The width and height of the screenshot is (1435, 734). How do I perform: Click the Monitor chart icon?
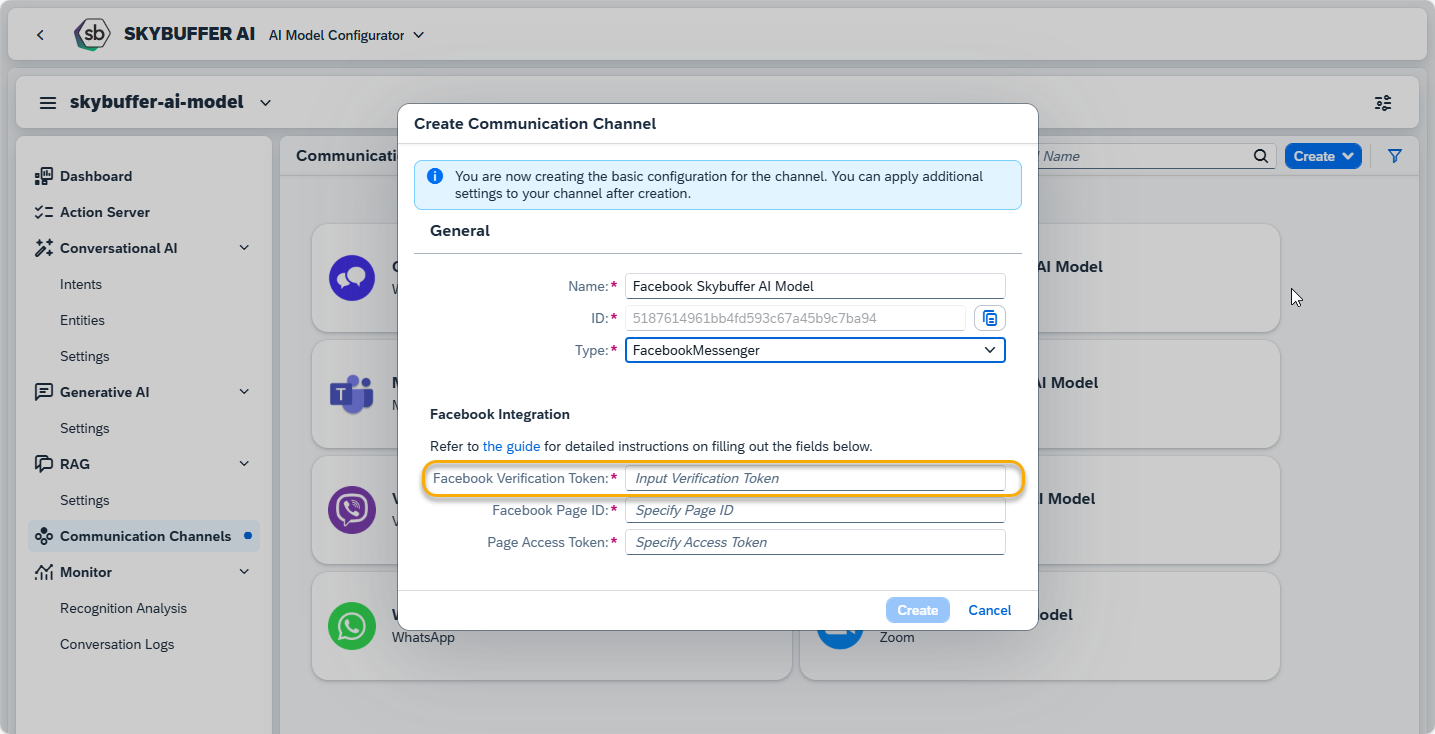[43, 572]
